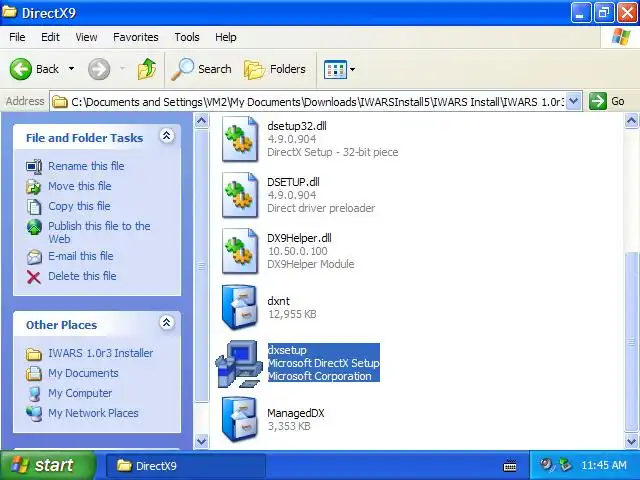640x480 pixels.
Task: Select the dxsetup installer icon
Action: [239, 363]
